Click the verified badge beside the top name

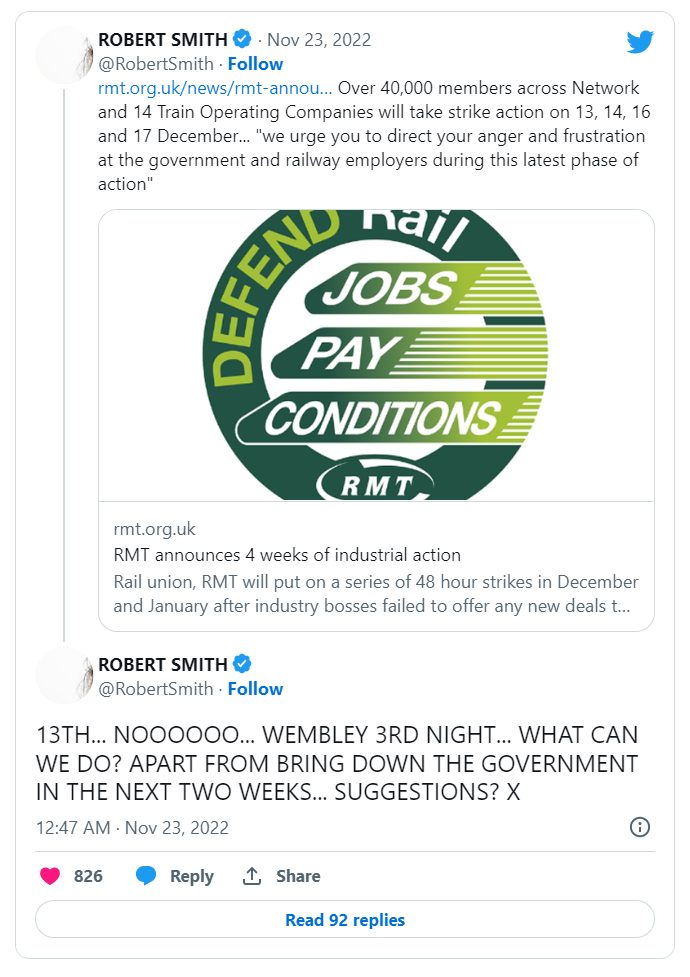click(242, 40)
